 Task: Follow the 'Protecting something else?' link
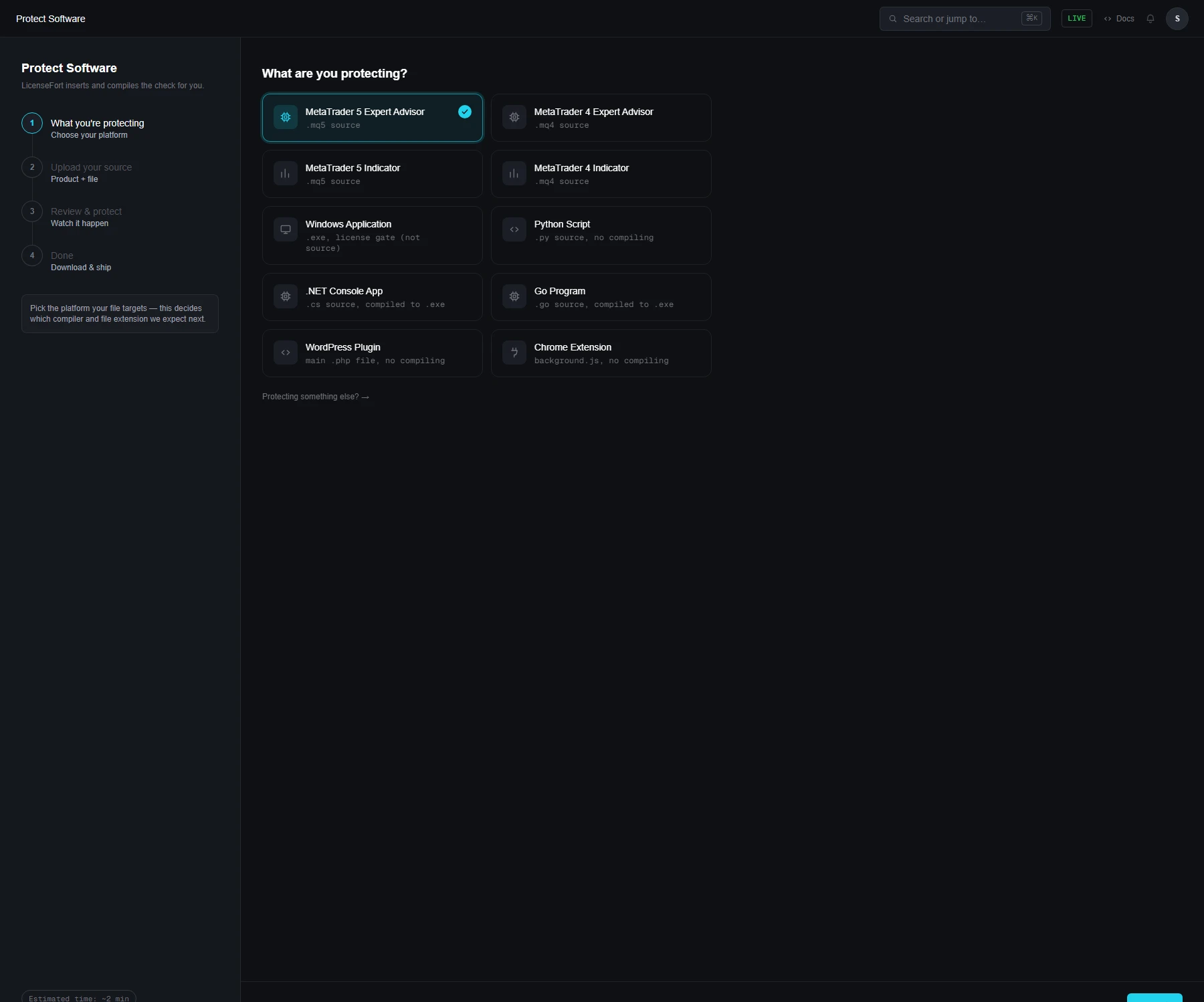click(316, 397)
